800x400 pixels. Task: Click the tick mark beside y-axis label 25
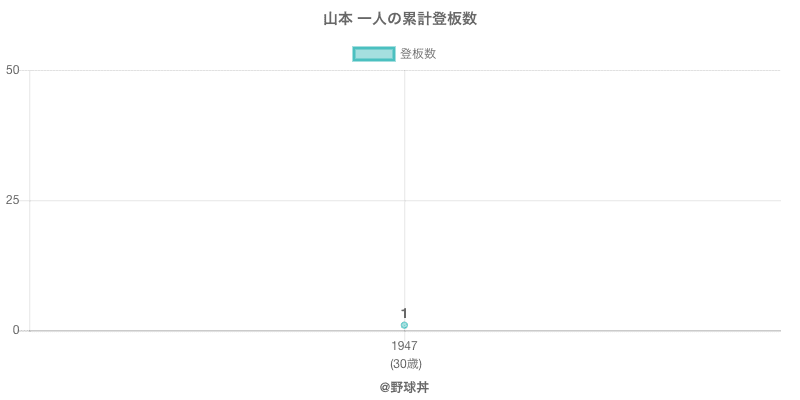click(25, 200)
